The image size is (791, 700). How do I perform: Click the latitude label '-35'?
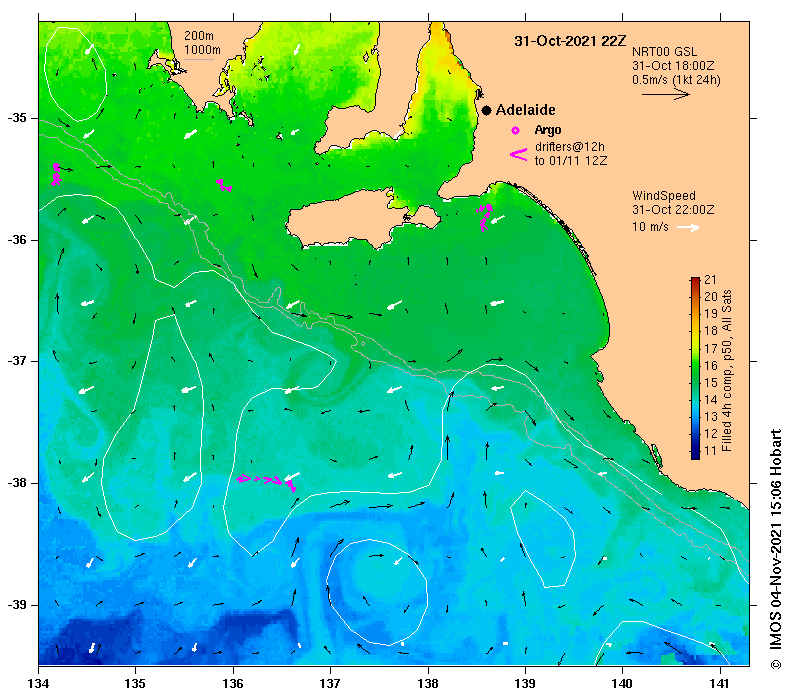pyautogui.click(x=18, y=118)
